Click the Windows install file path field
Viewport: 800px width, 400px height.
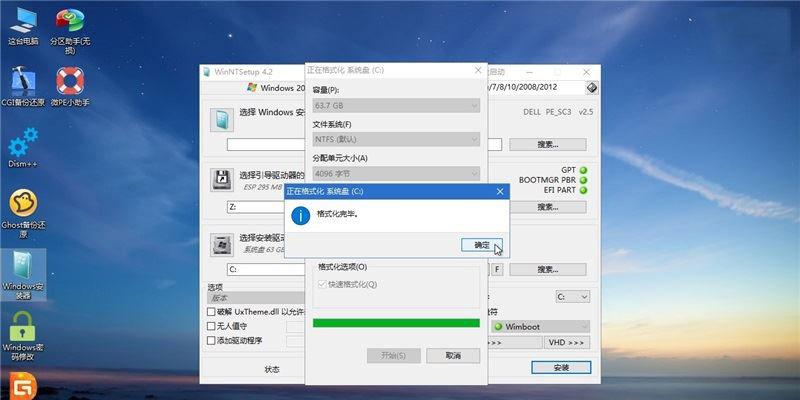(x=266, y=145)
